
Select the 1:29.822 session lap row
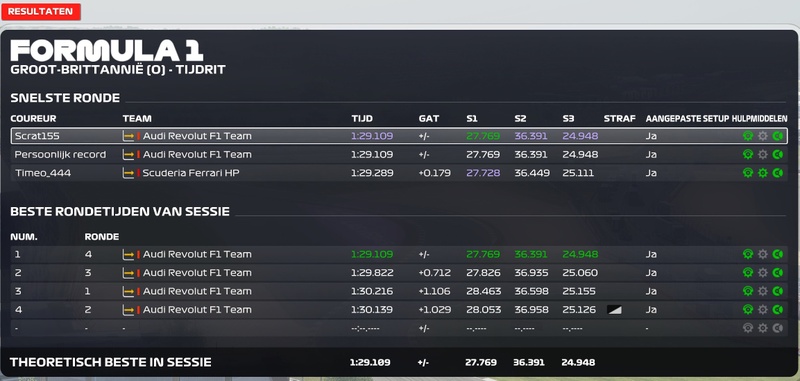(399, 273)
